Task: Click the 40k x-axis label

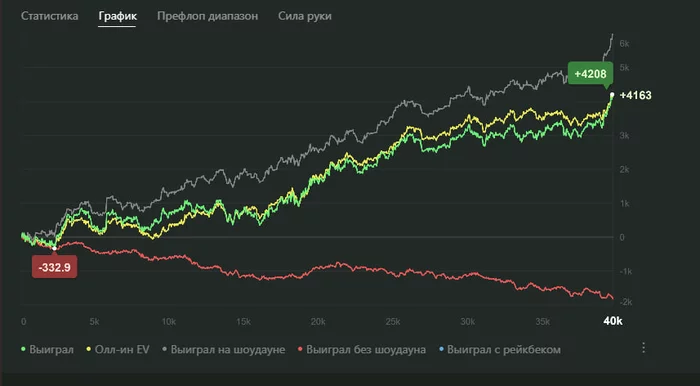Action: tap(612, 321)
